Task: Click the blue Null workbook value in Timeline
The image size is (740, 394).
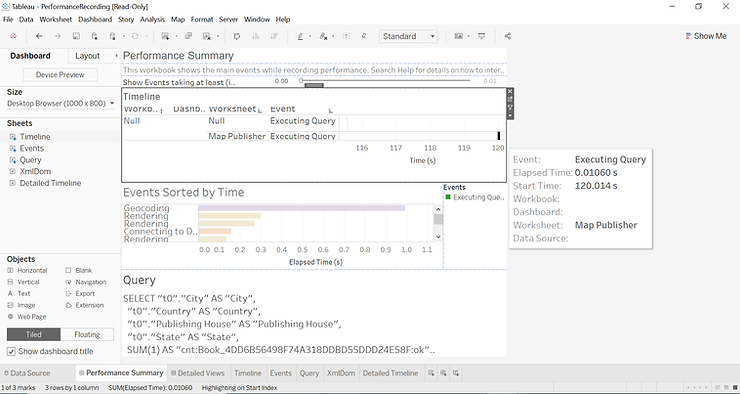Action: [132, 121]
